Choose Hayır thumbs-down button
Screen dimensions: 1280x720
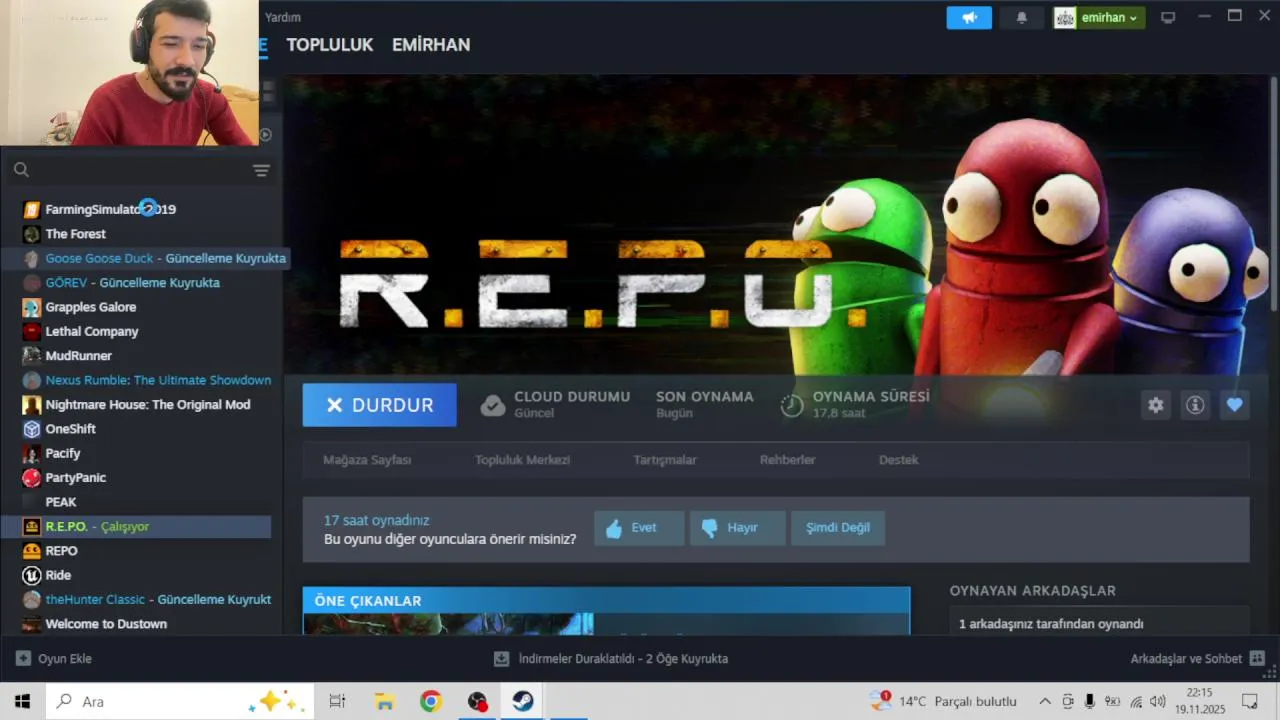tap(738, 528)
